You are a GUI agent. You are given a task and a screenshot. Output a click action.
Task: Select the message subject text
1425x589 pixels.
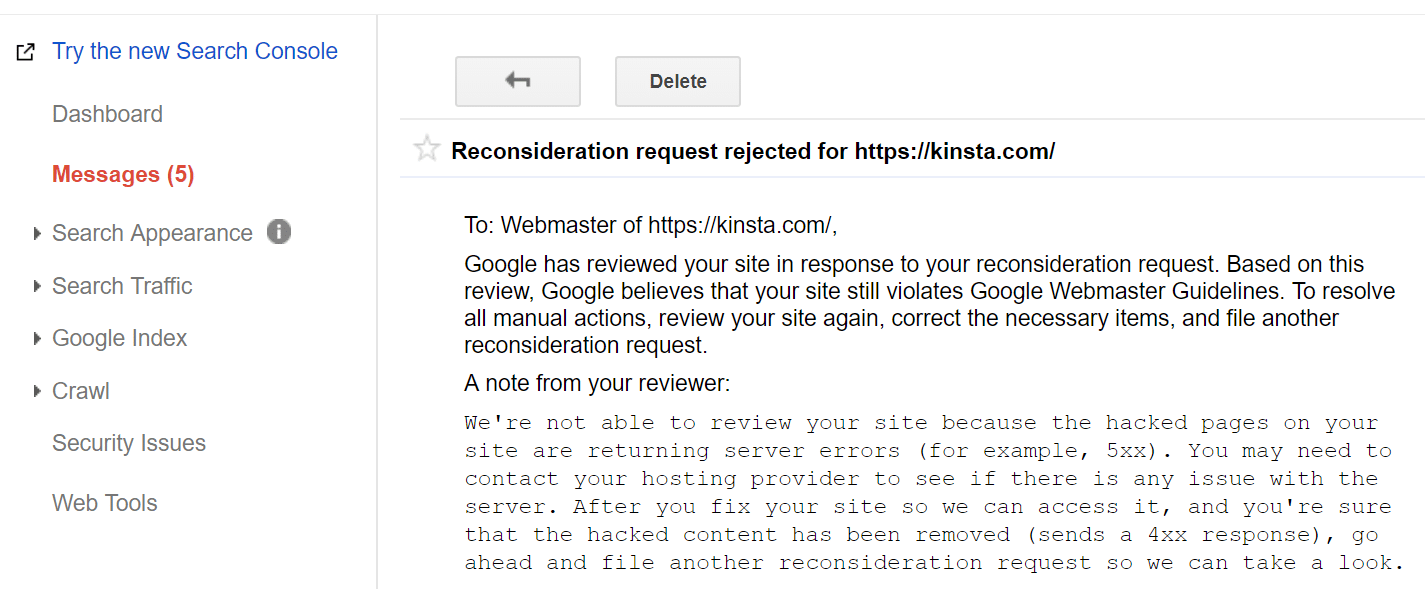753,150
